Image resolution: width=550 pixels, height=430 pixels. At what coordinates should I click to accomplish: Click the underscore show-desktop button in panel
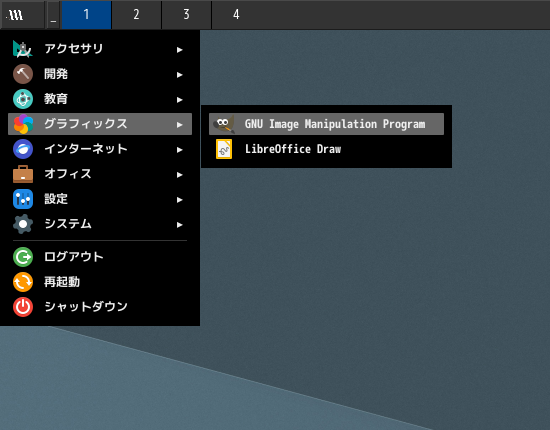[x=53, y=15]
